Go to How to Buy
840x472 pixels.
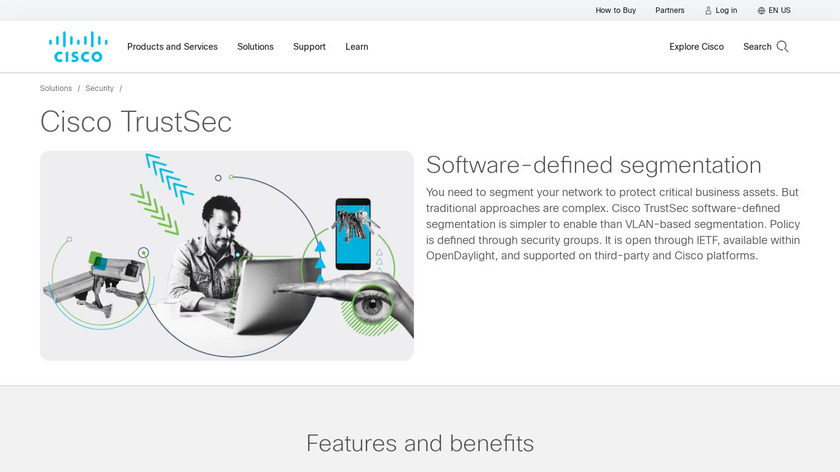pyautogui.click(x=616, y=10)
